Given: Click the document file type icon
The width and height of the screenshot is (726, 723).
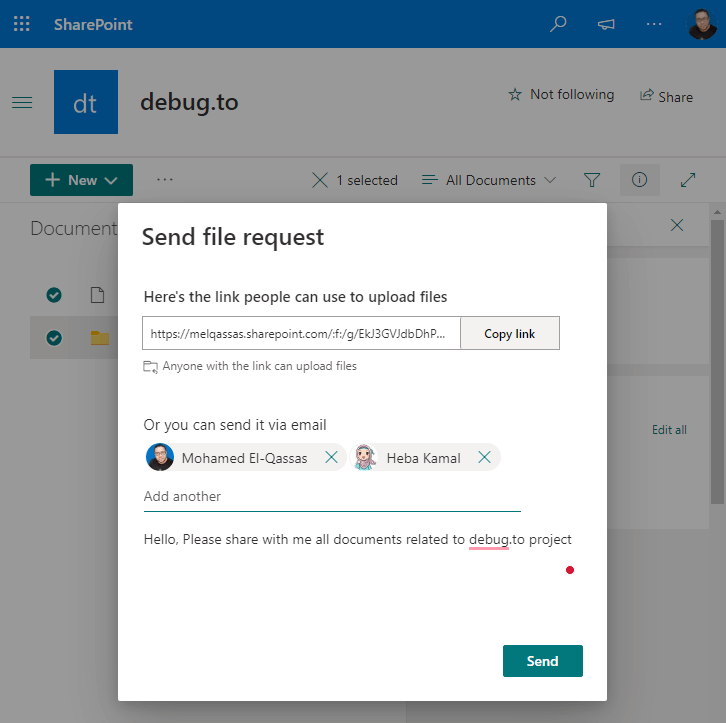Looking at the screenshot, I should [97, 295].
